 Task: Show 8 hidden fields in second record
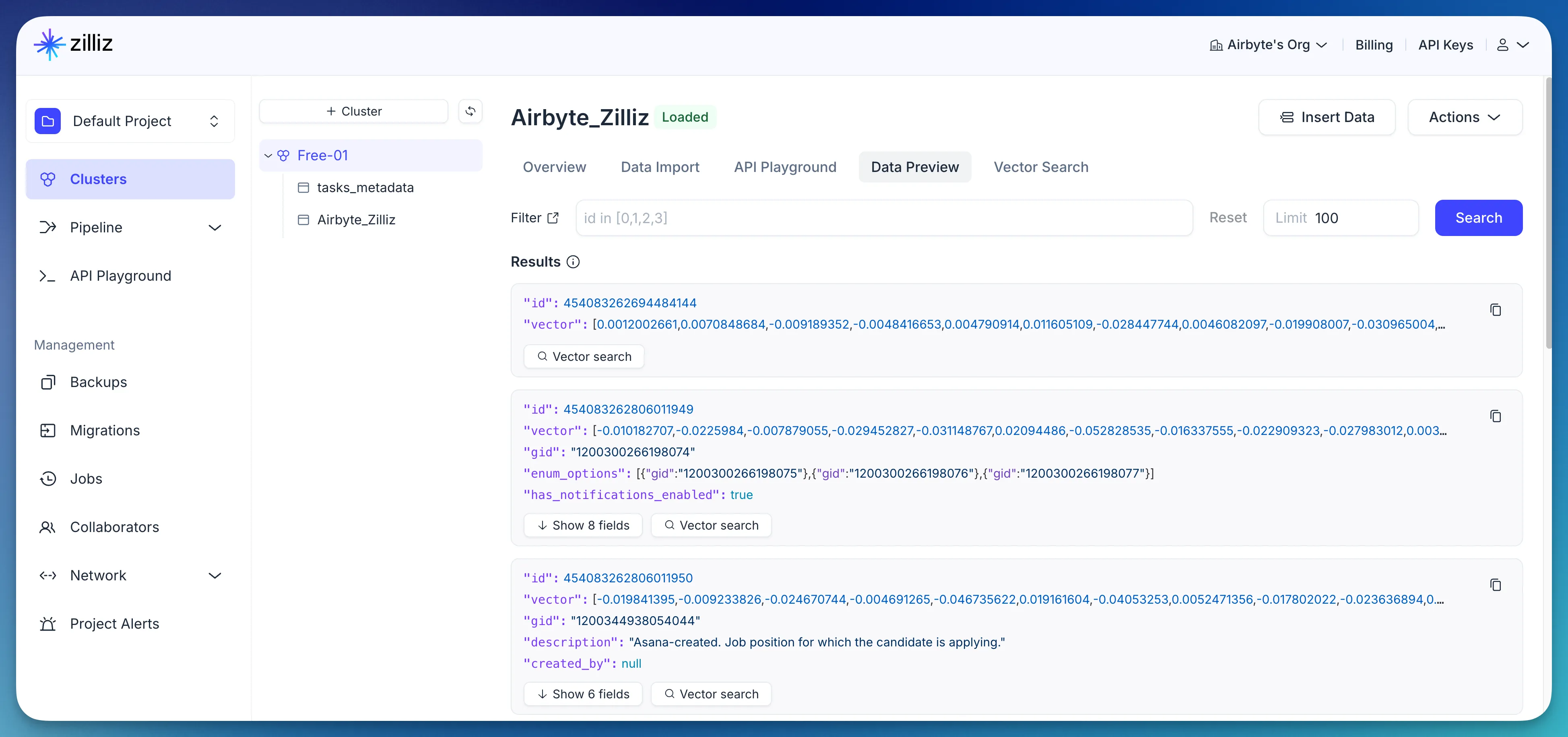click(x=583, y=525)
